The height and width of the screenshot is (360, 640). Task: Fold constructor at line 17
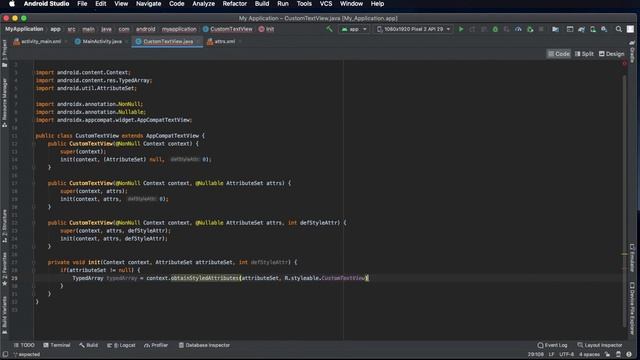[34, 183]
